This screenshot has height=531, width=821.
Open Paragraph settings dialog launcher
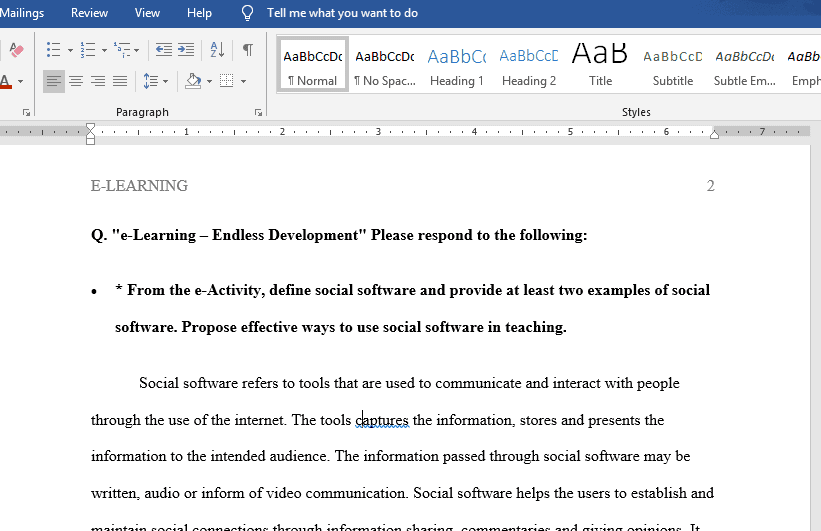coord(258,112)
